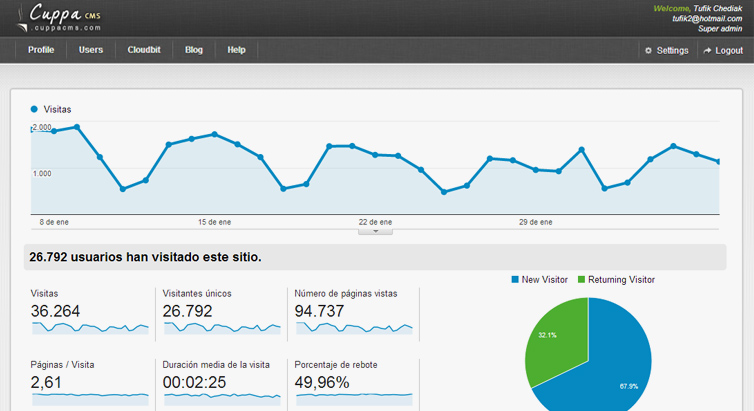Click the Visitas legend blue dot
This screenshot has height=411, width=754.
(x=34, y=109)
